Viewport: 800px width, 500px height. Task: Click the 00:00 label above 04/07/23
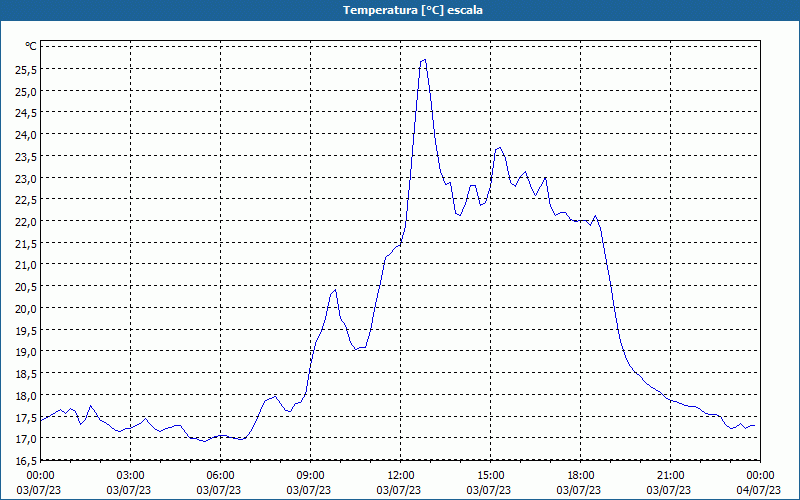(760, 476)
